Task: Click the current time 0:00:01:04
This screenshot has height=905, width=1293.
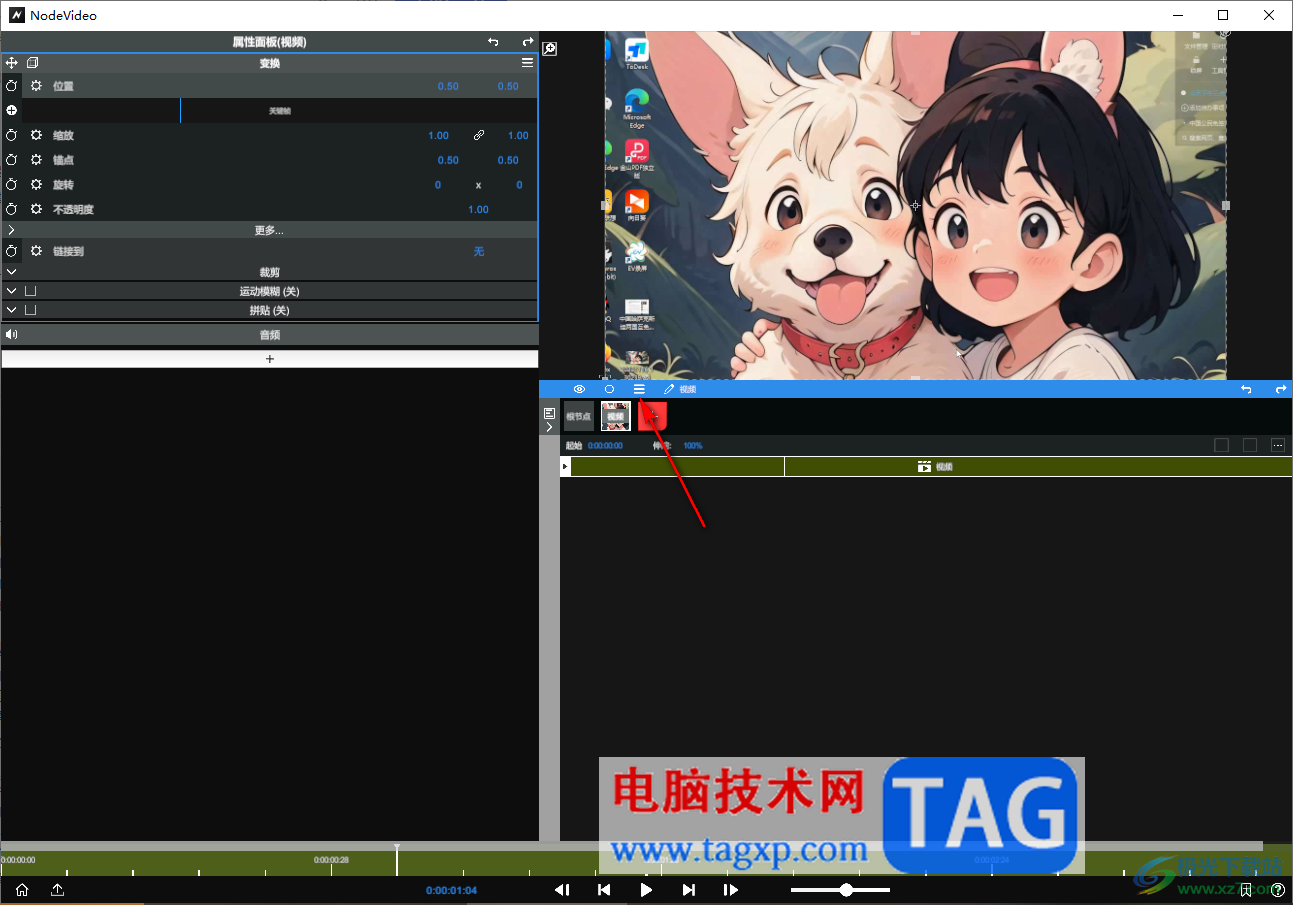Action: 451,890
